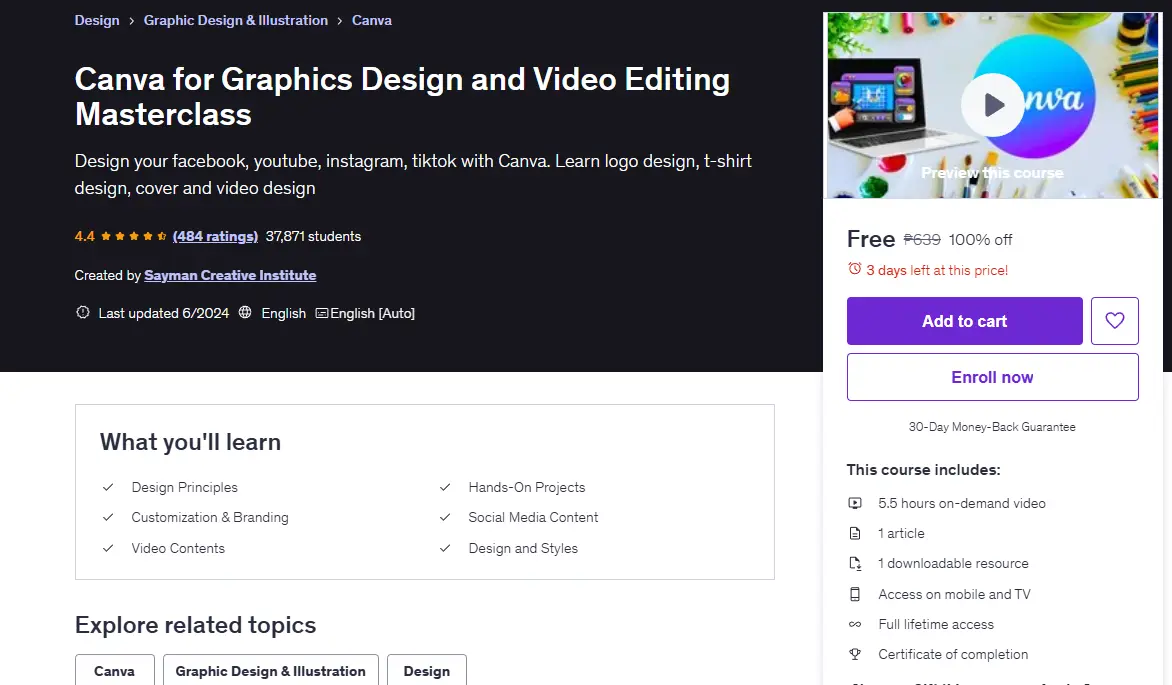Viewport: 1172px width, 685px height.
Task: Click the downloadable resource icon
Action: coord(855,564)
